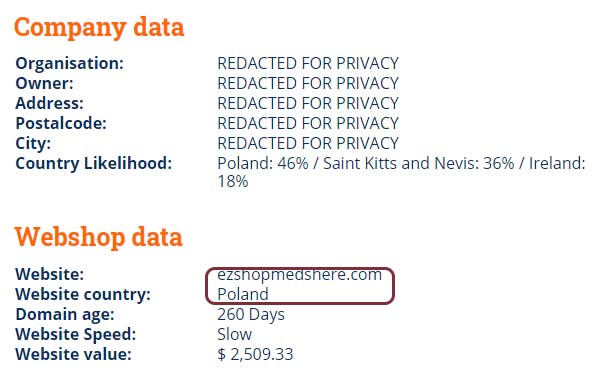This screenshot has height=377, width=601.
Task: Click the Organisation label
Action: coord(70,63)
